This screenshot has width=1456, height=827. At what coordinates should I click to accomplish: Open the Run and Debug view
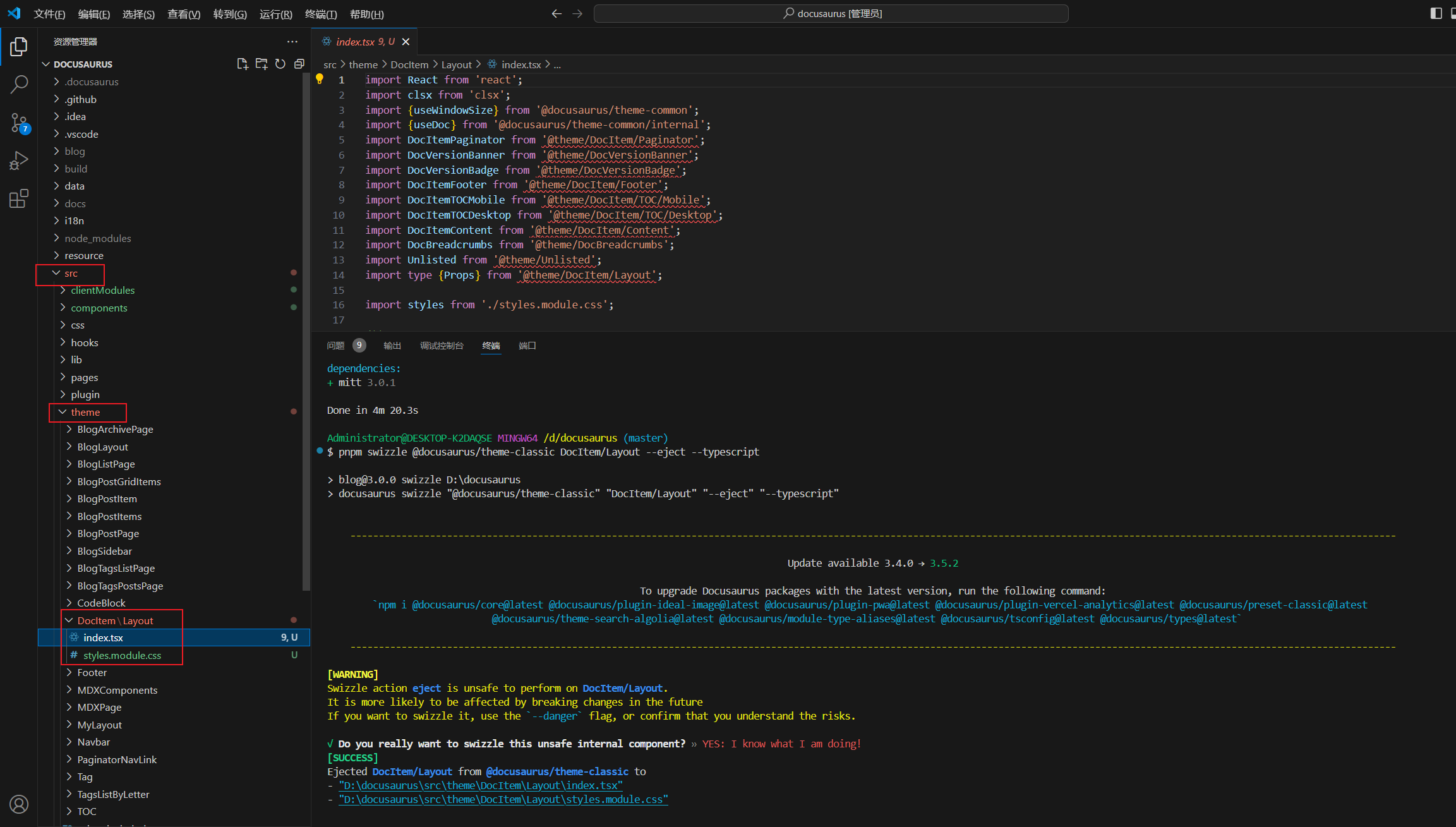coord(19,160)
